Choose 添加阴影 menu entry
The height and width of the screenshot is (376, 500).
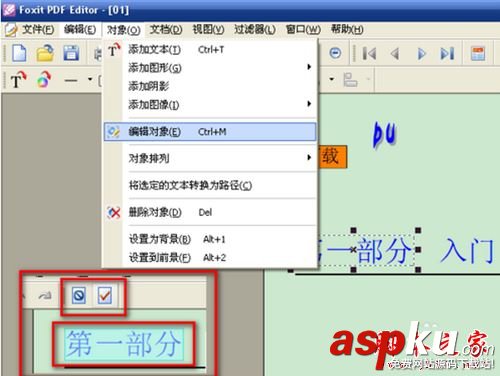tap(210, 86)
